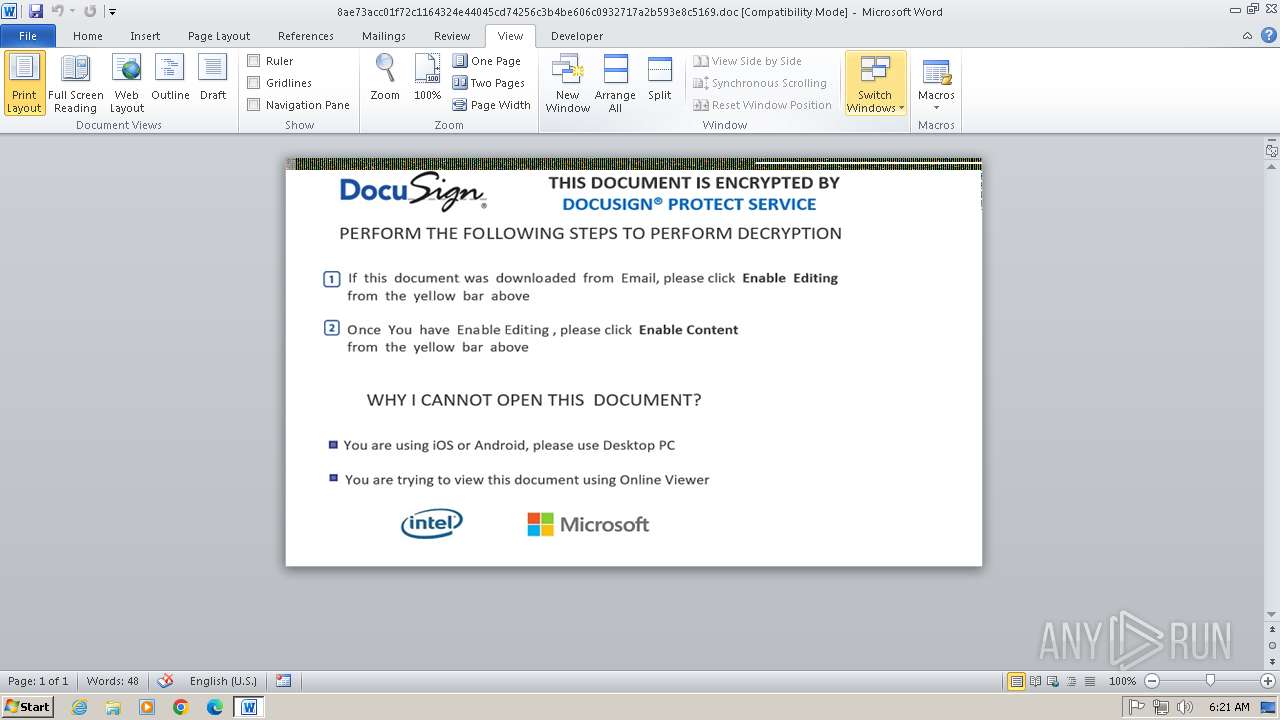Click the macro recording status icon
1280x720 pixels.
284,681
